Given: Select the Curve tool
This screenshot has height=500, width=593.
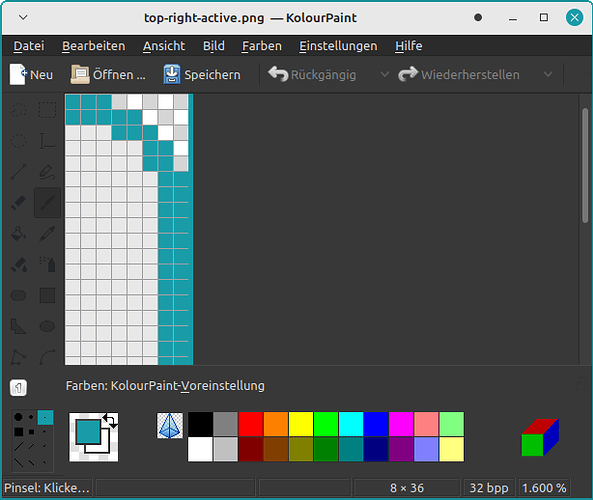Looking at the screenshot, I should (x=47, y=357).
